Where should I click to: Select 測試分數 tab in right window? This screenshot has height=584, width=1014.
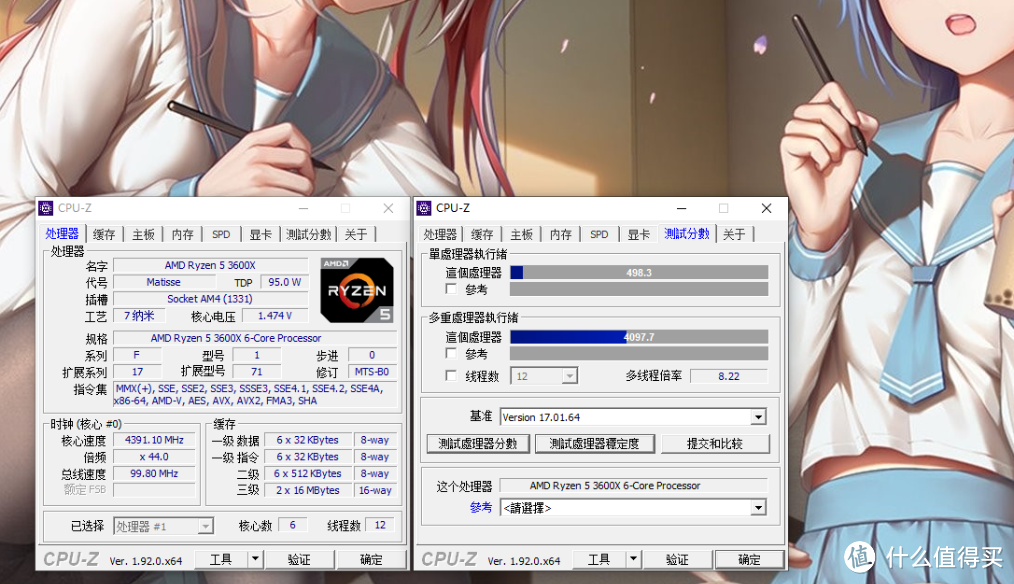pyautogui.click(x=687, y=233)
